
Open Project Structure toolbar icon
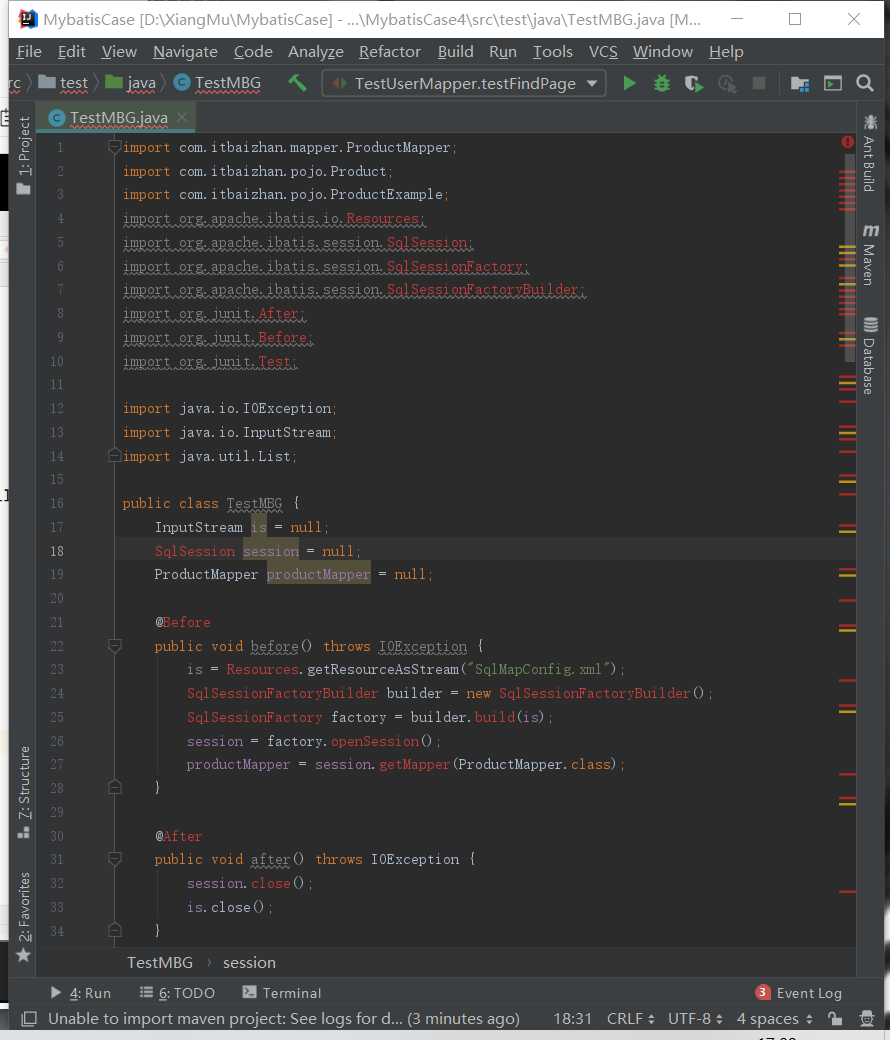click(800, 83)
